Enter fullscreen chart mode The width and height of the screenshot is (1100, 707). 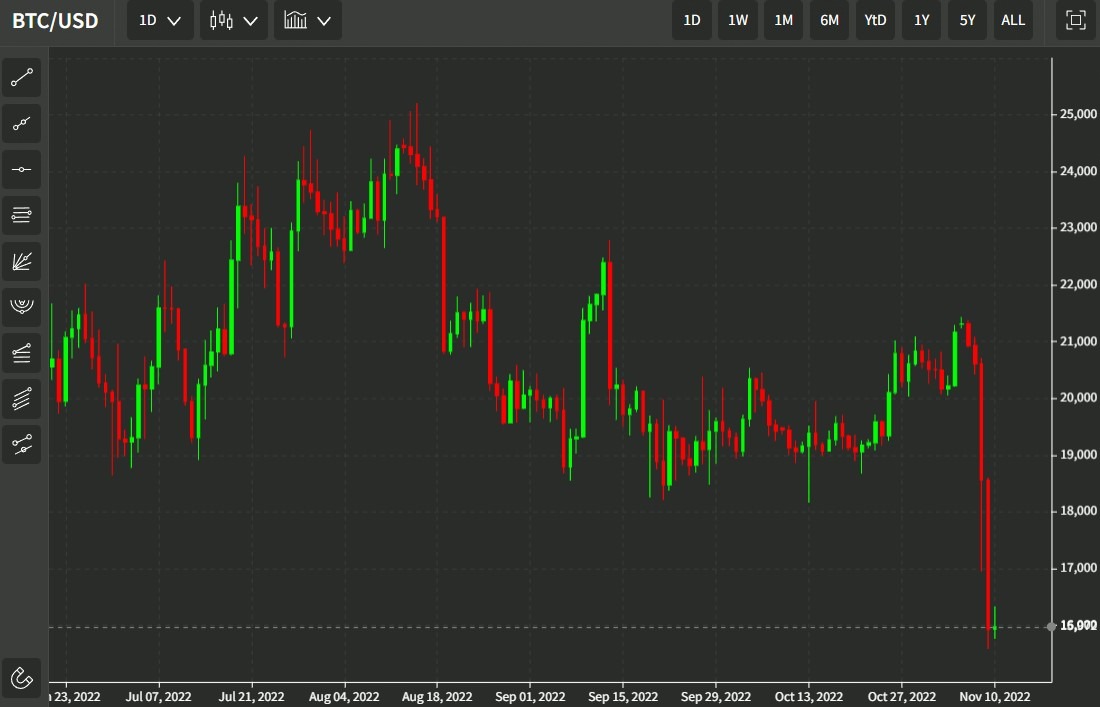click(1075, 20)
